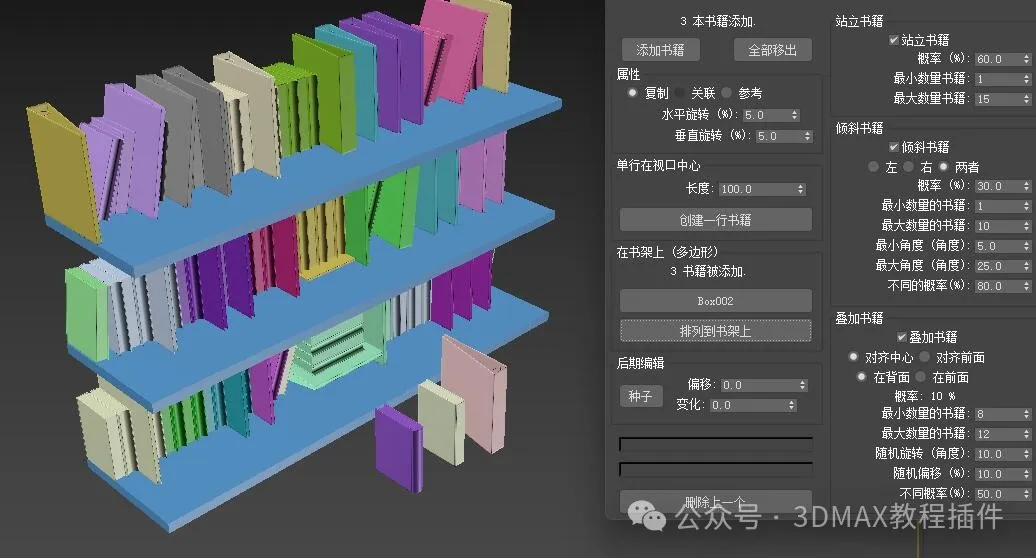Click the 水平旋转 value field
Viewport: 1036px width, 558px height.
[x=766, y=115]
